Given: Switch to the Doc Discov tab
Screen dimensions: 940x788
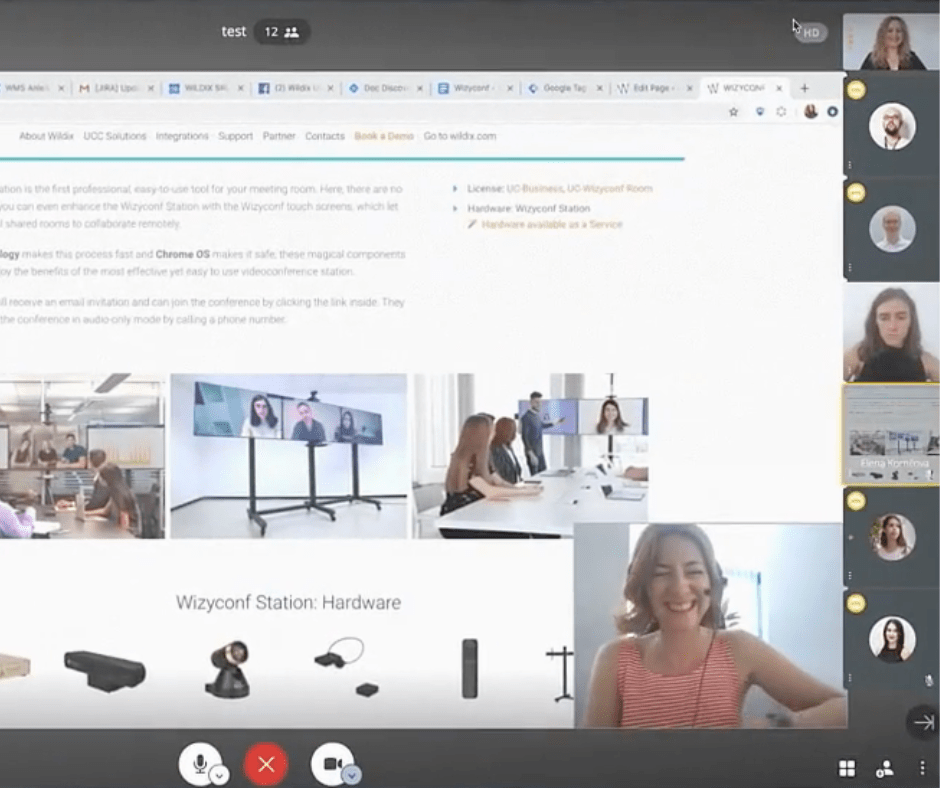Looking at the screenshot, I should click(x=385, y=88).
